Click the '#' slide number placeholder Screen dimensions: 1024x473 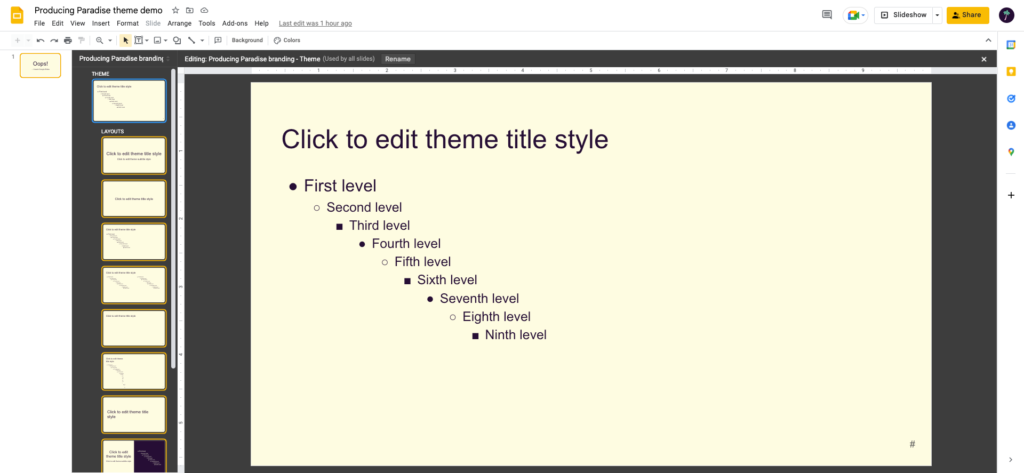(912, 444)
